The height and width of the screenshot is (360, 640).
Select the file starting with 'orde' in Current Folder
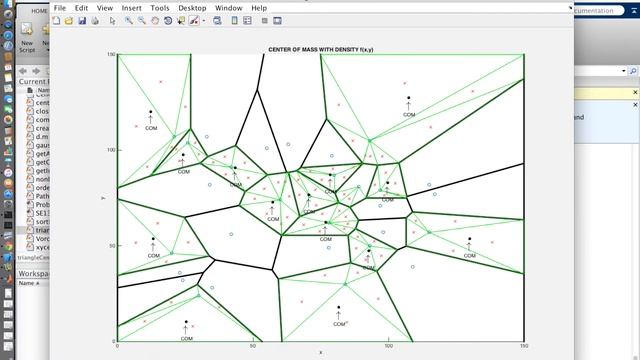pyautogui.click(x=38, y=188)
